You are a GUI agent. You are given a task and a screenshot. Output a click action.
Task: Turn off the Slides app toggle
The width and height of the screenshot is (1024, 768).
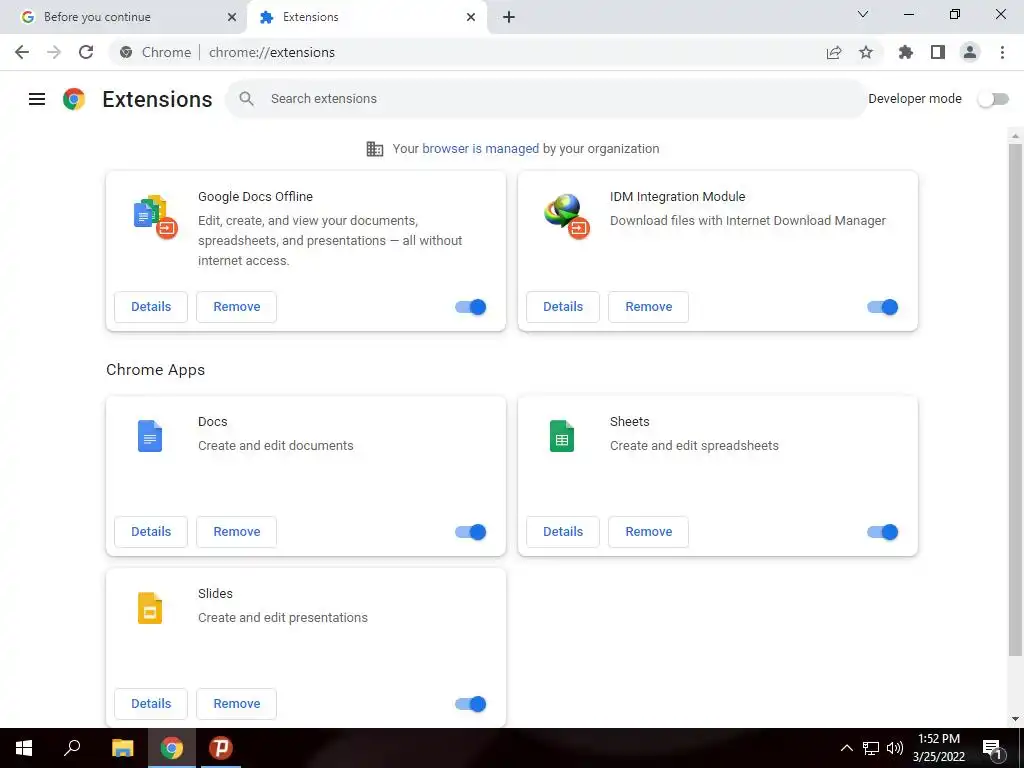pyautogui.click(x=471, y=704)
